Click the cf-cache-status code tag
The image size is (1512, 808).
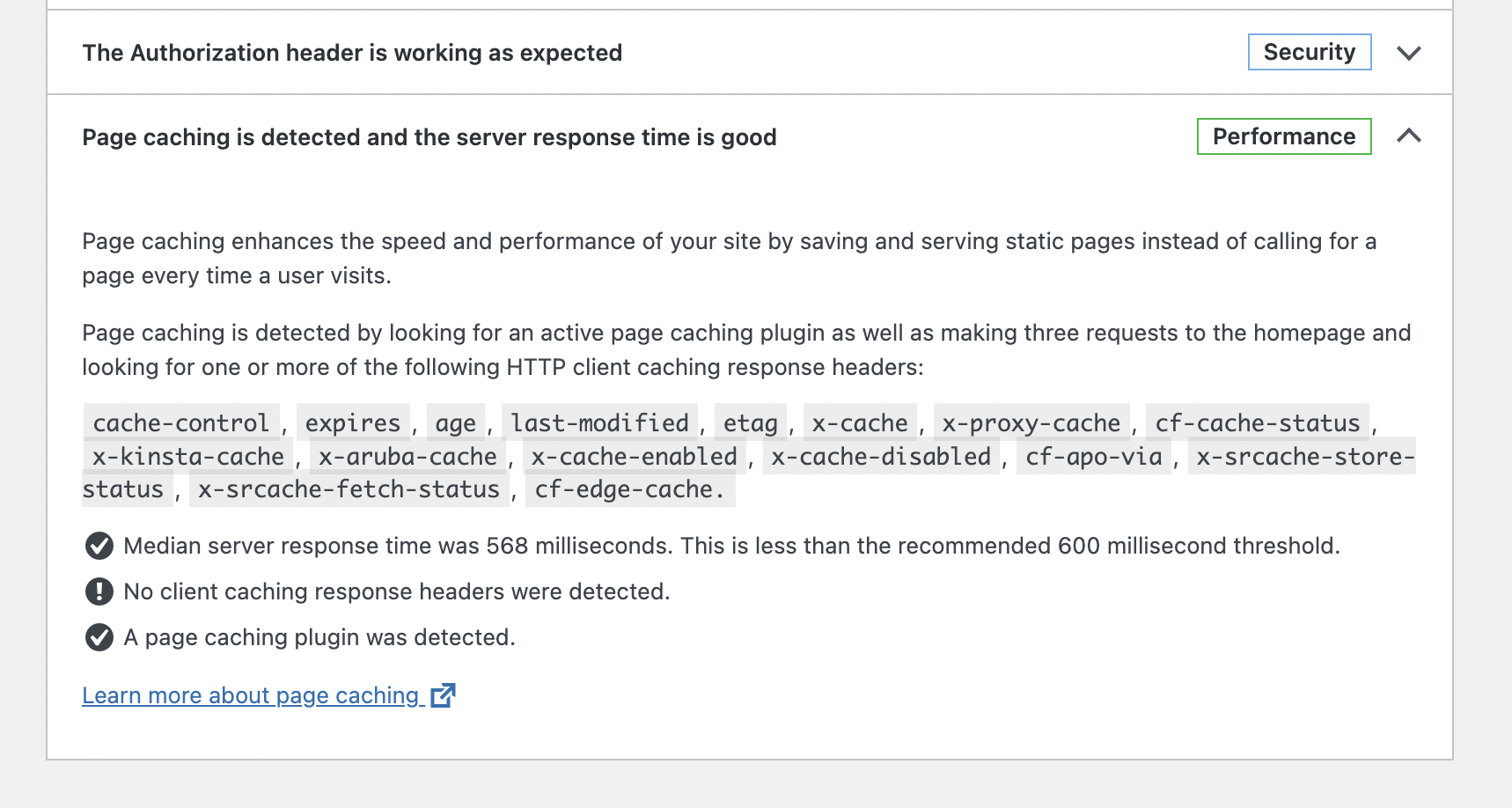[x=1258, y=423]
